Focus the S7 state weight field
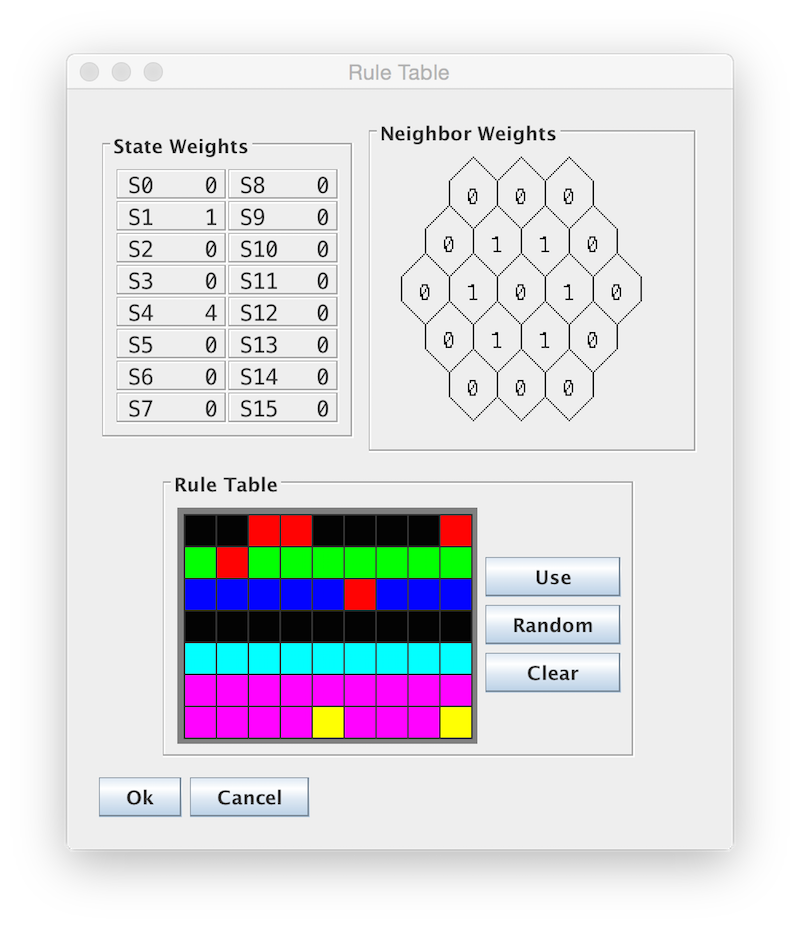The image size is (800, 929). tap(171, 408)
